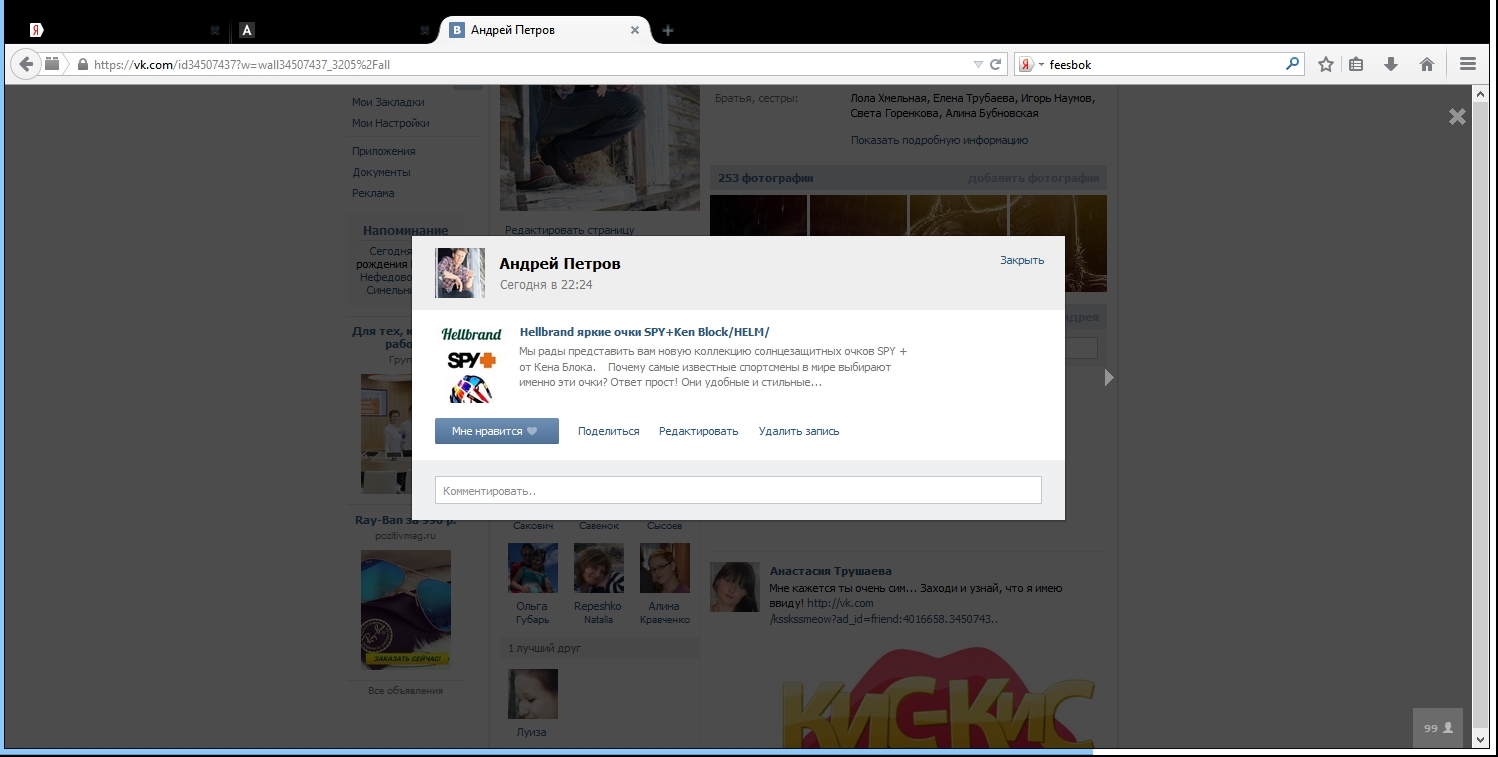Open the downloads arrow icon
The height and width of the screenshot is (757, 1498).
click(x=1390, y=64)
